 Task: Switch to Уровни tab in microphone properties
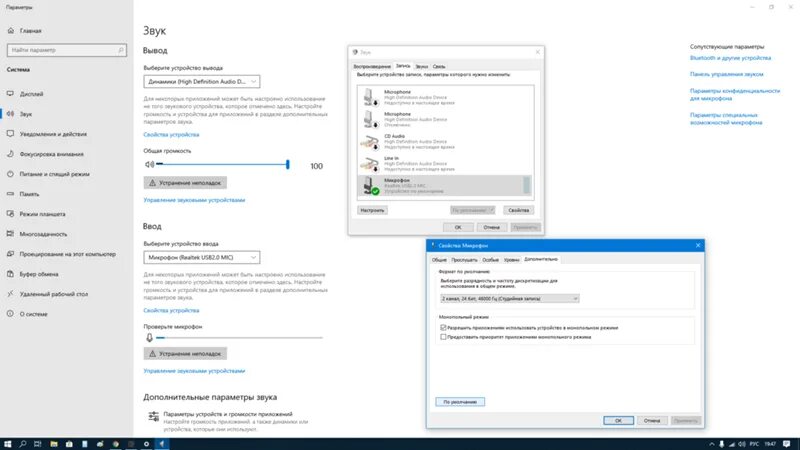[x=511, y=260]
